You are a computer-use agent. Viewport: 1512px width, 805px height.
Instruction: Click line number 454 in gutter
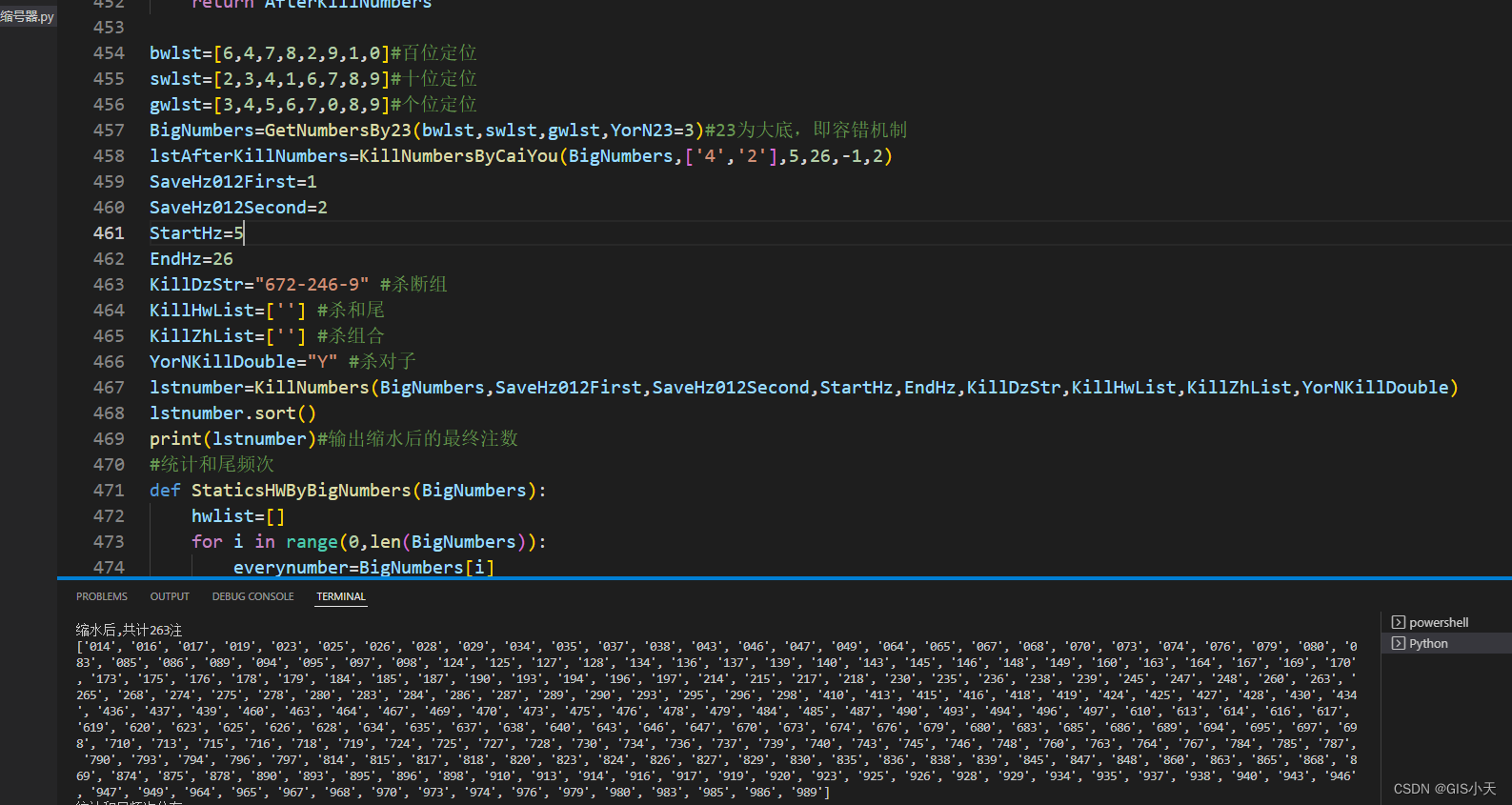[109, 52]
